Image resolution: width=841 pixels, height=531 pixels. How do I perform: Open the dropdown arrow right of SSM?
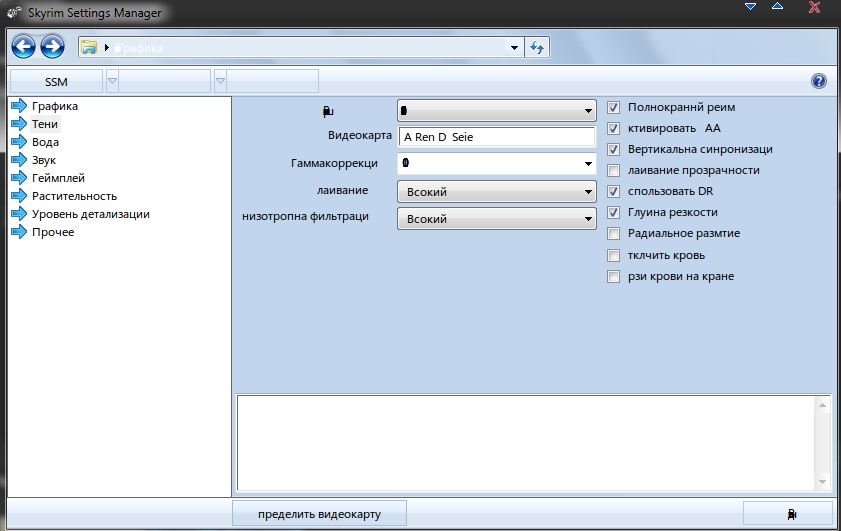(112, 81)
